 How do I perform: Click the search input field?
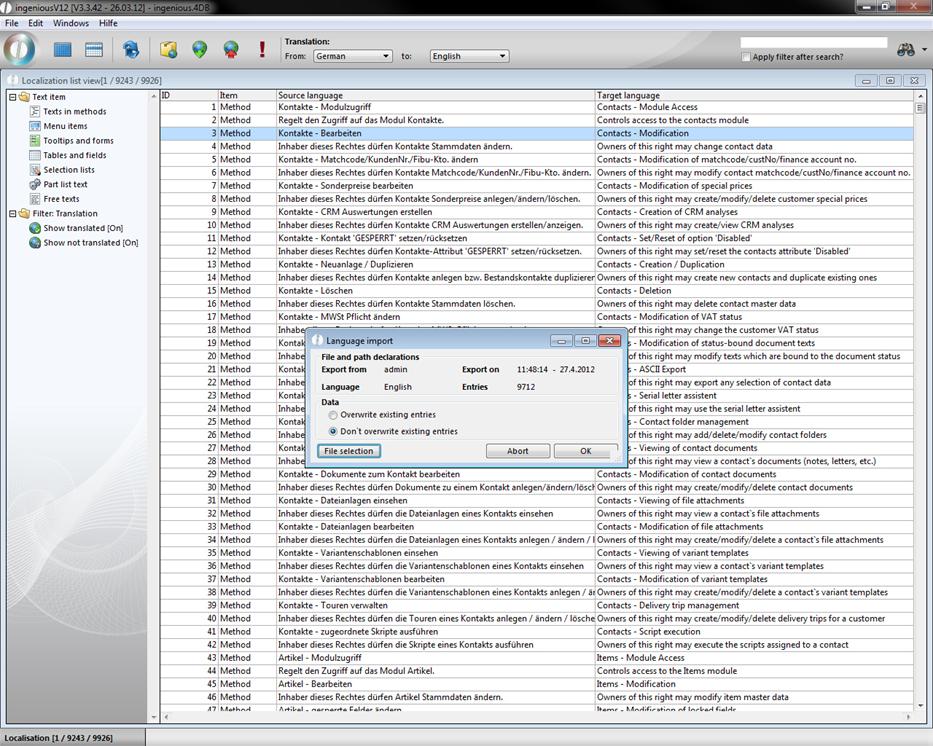click(813, 43)
